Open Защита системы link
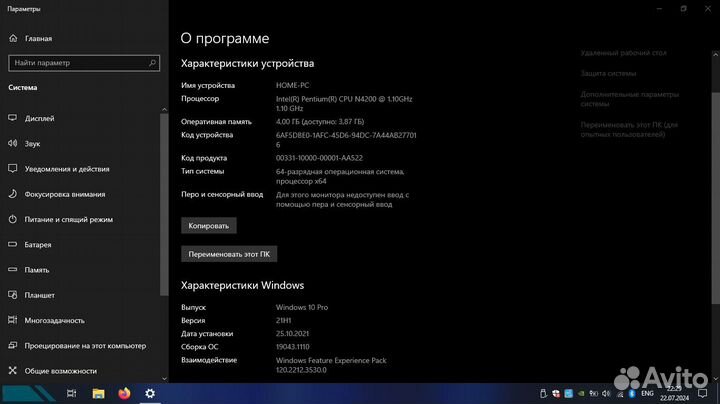Viewport: 720px width, 404px height. coord(608,73)
